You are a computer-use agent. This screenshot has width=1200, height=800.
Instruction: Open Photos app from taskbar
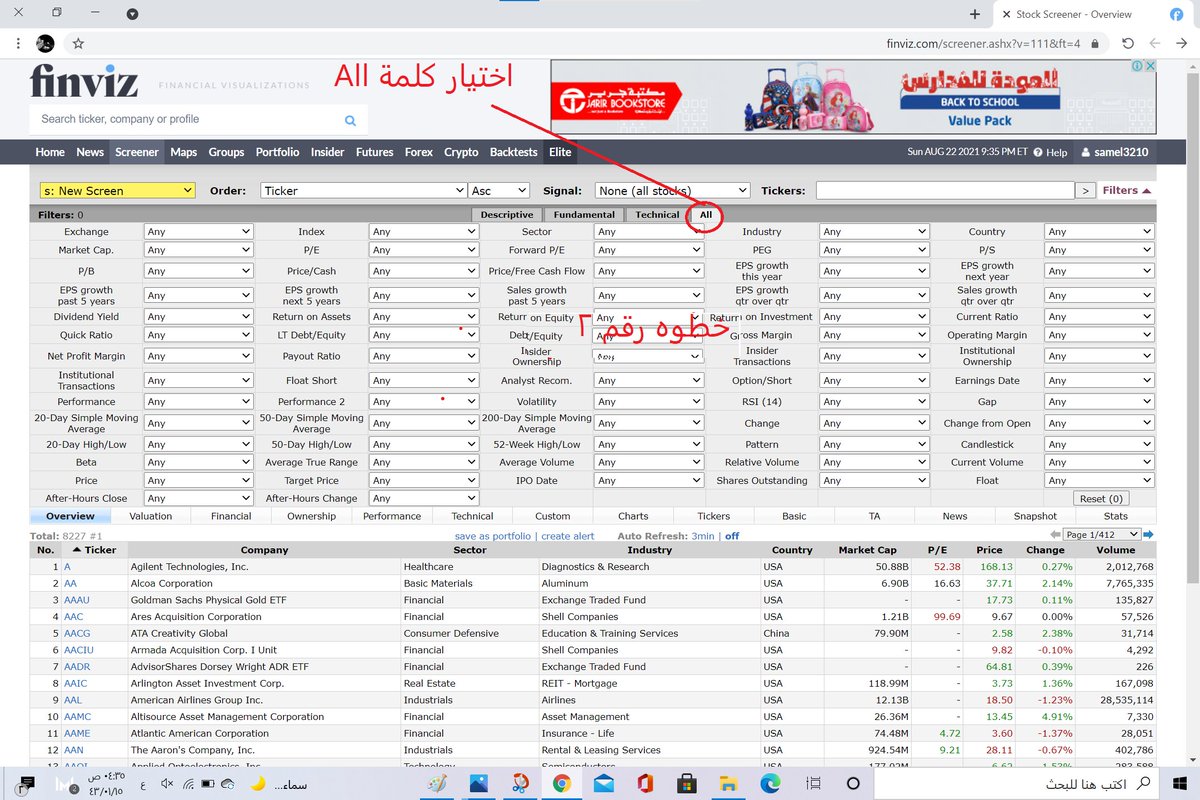479,783
